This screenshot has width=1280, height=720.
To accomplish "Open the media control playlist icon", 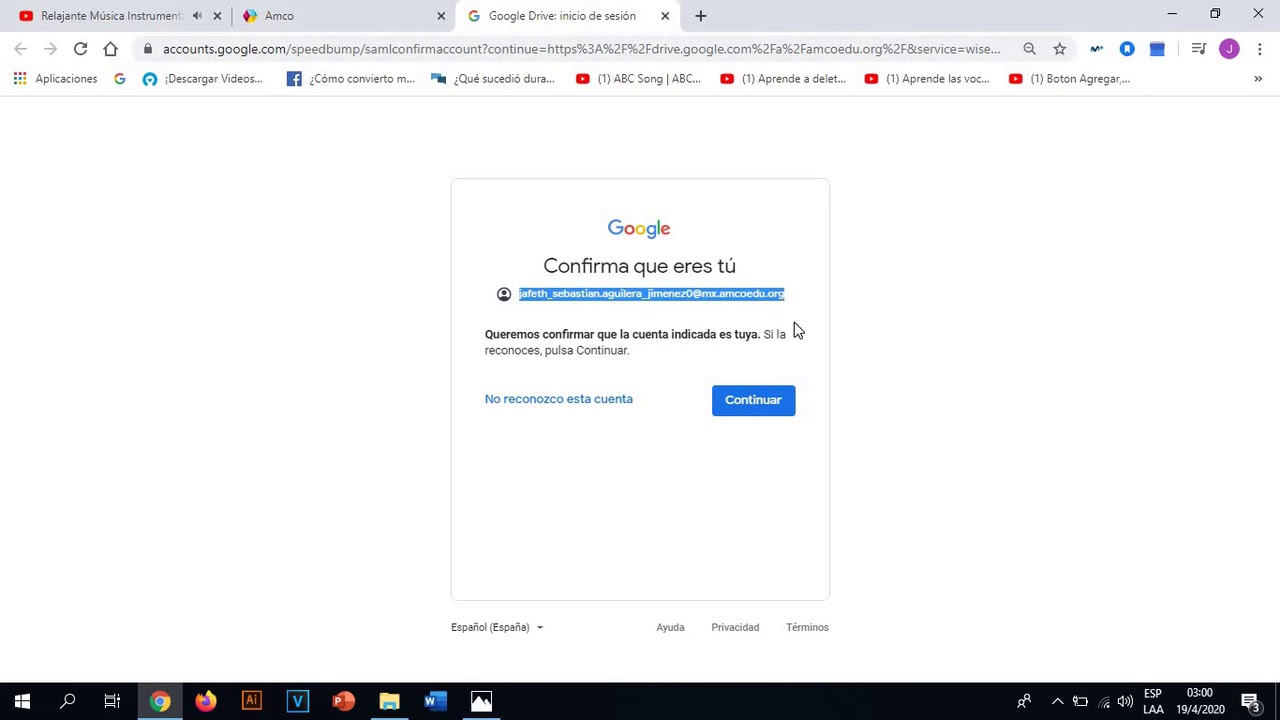I will click(x=1198, y=48).
